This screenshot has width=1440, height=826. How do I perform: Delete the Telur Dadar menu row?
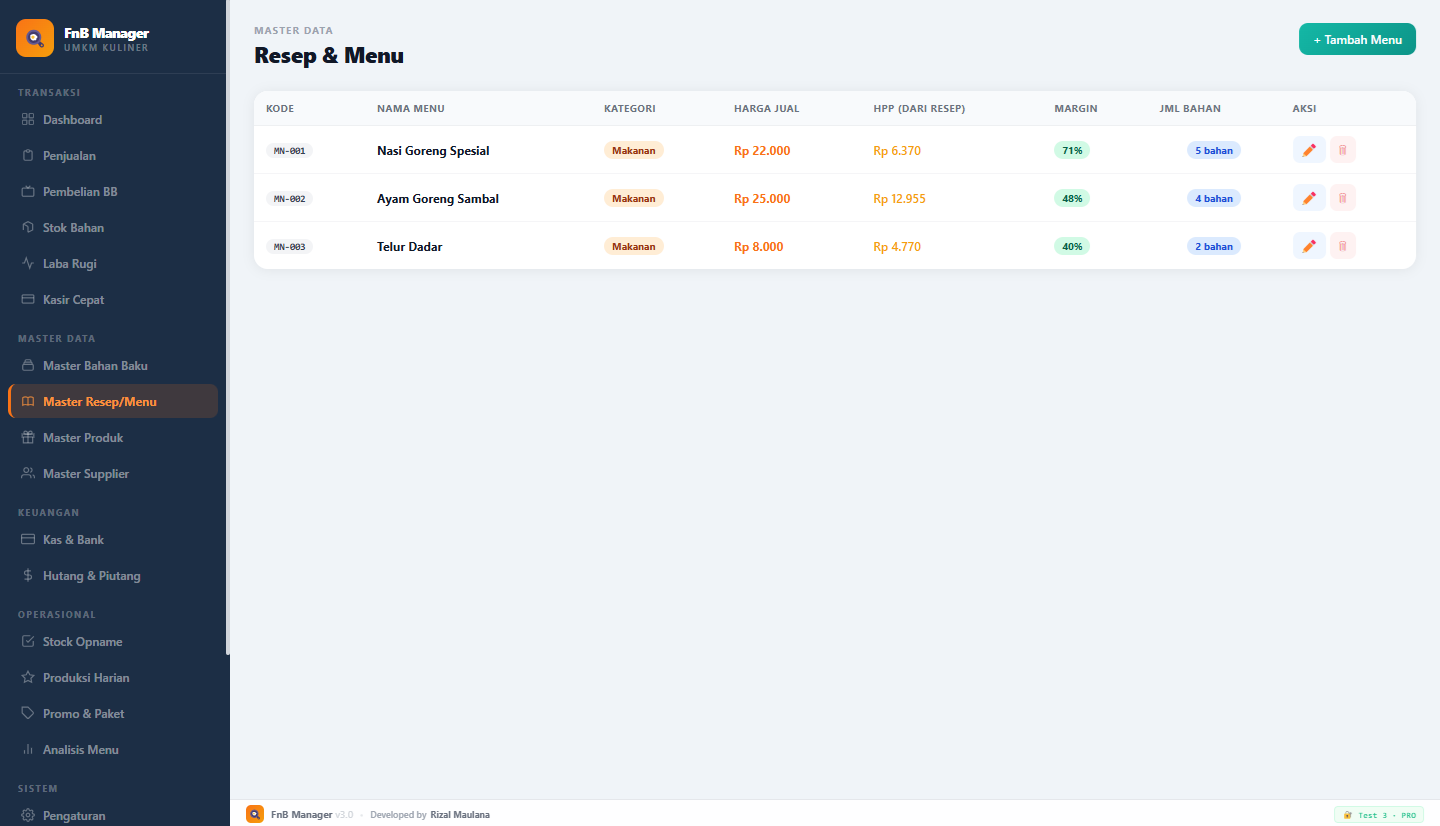coord(1343,246)
